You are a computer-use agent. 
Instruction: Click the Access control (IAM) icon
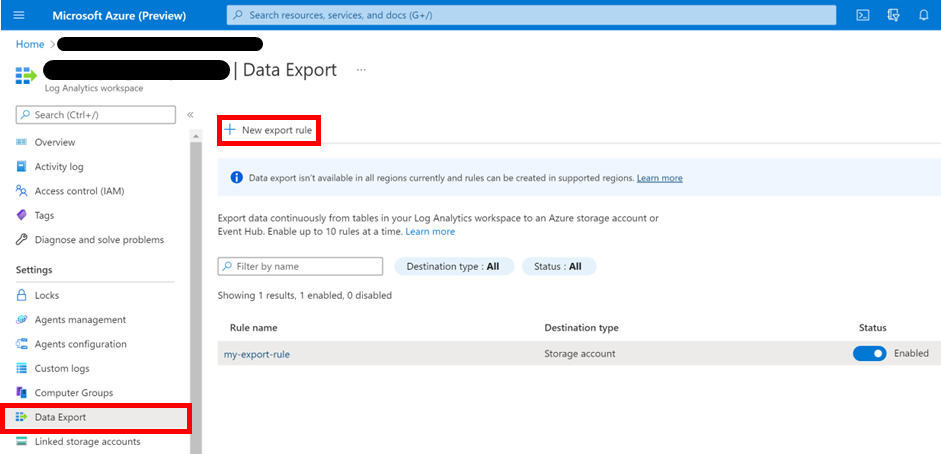22,191
